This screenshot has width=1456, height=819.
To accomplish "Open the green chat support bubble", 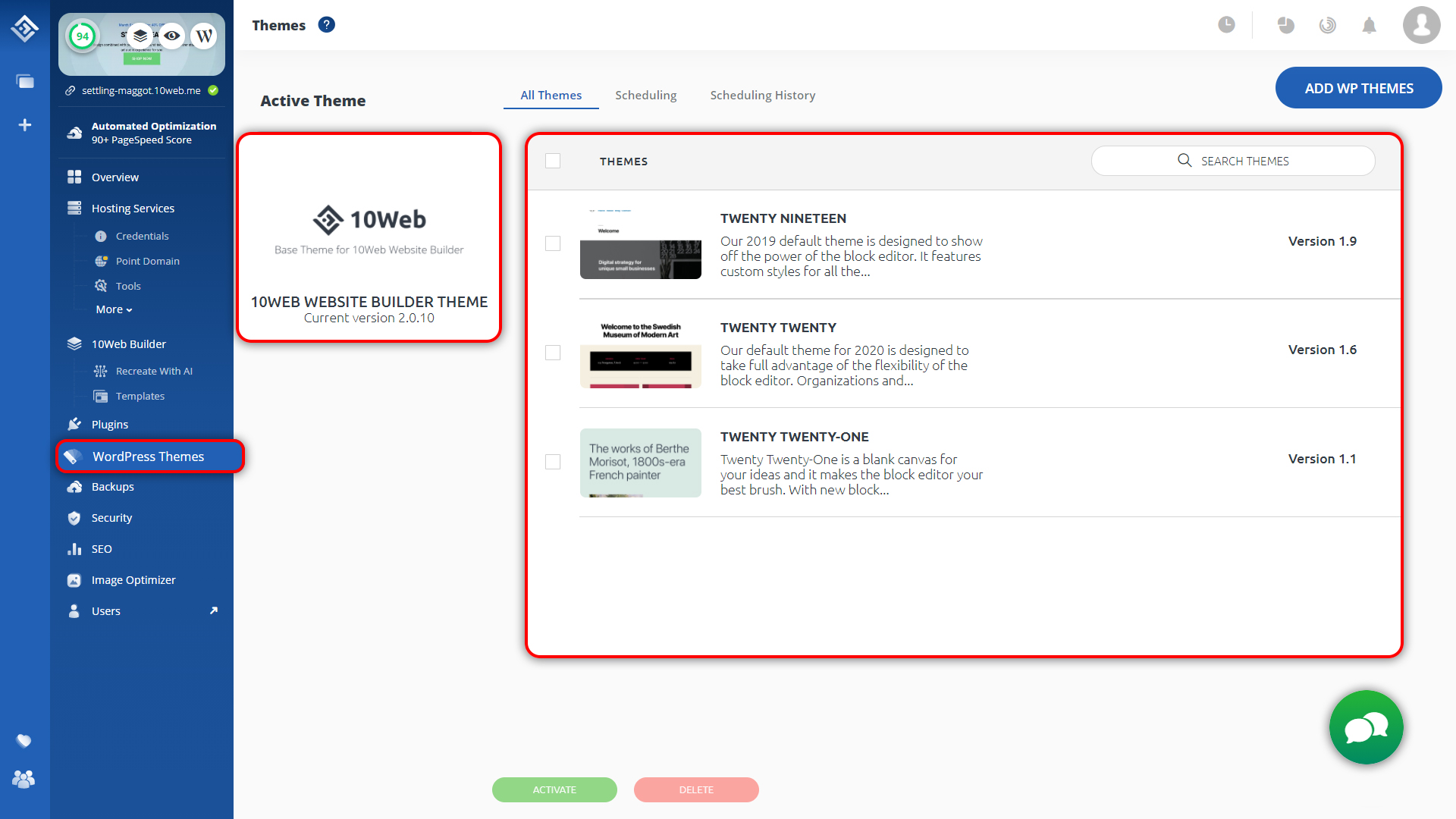I will (x=1366, y=727).
